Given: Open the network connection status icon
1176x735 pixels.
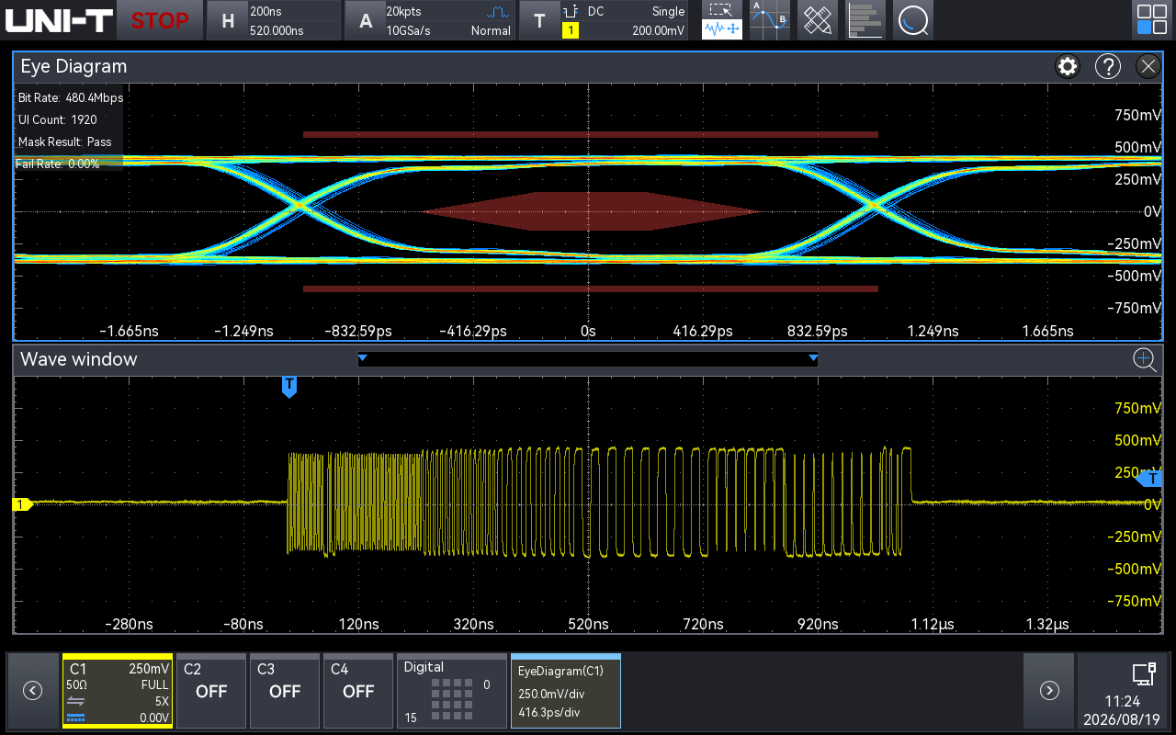Looking at the screenshot, I should [1144, 674].
